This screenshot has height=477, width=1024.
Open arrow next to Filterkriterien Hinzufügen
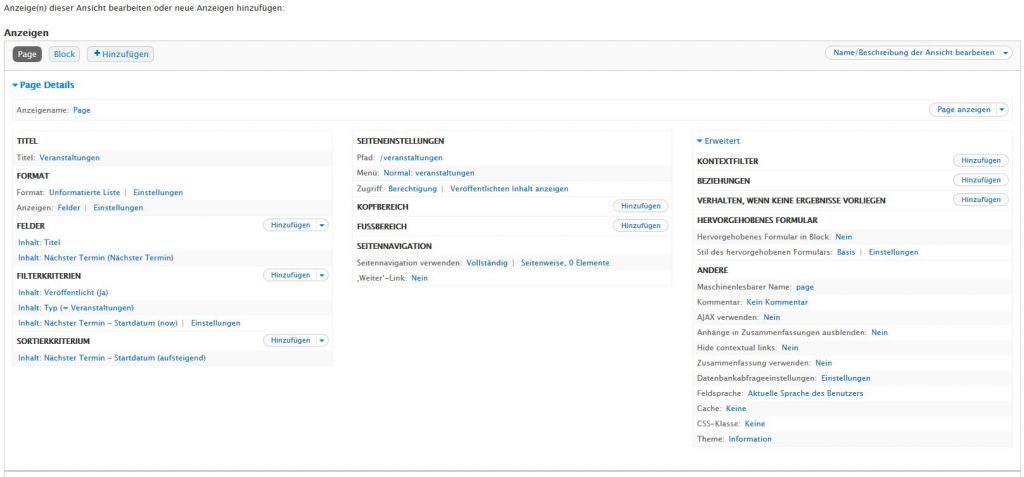(322, 274)
